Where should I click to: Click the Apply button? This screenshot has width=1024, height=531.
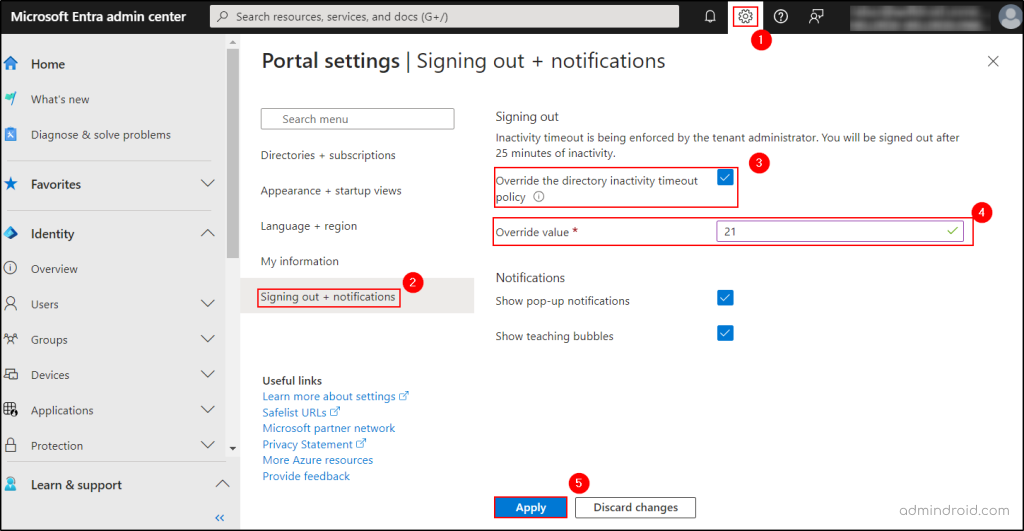coord(530,507)
